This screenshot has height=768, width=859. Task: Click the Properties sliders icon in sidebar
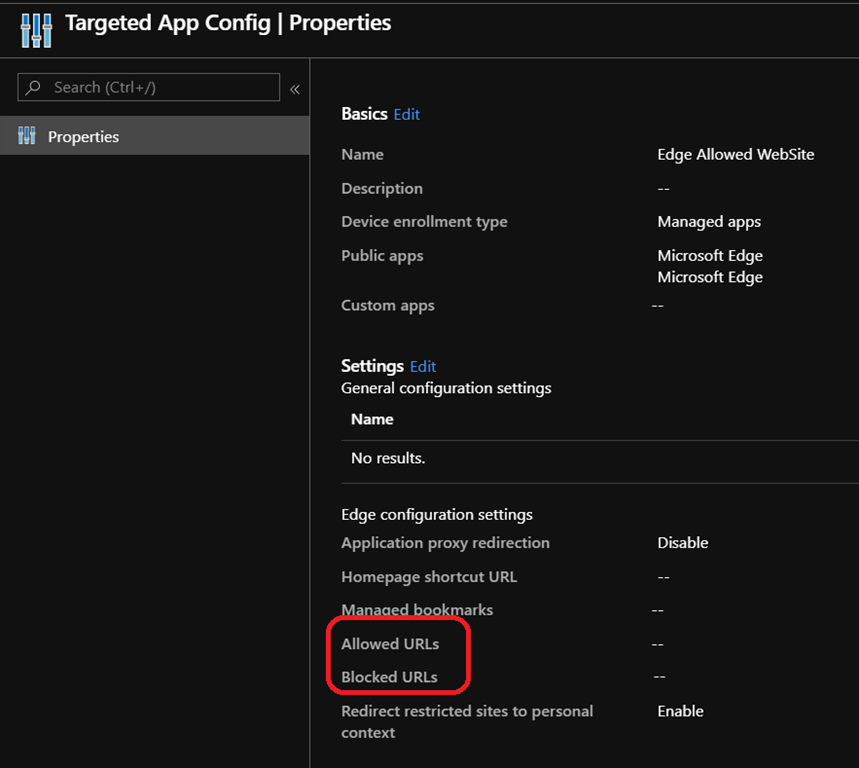(x=27, y=137)
